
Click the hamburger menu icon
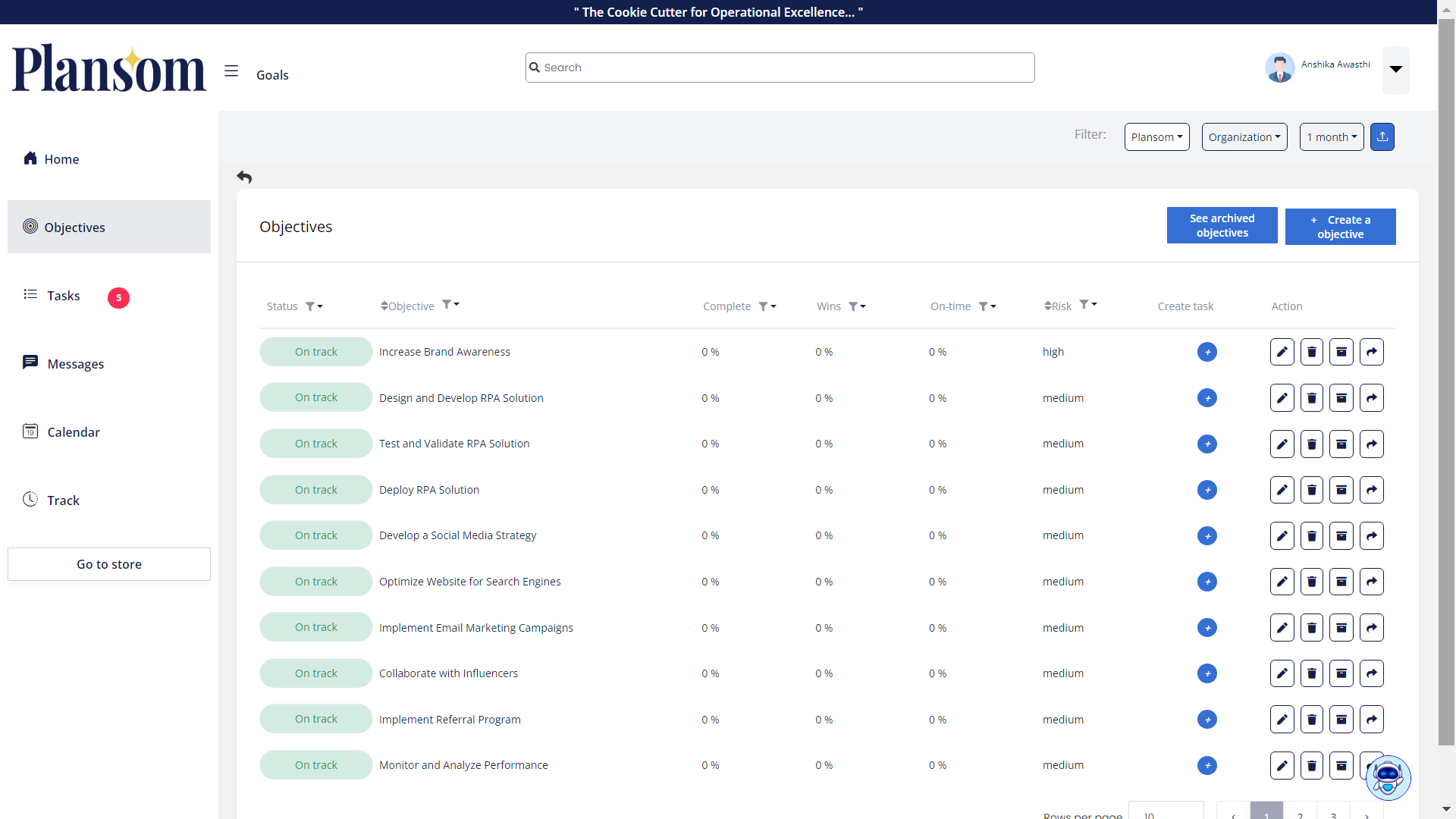pos(231,71)
